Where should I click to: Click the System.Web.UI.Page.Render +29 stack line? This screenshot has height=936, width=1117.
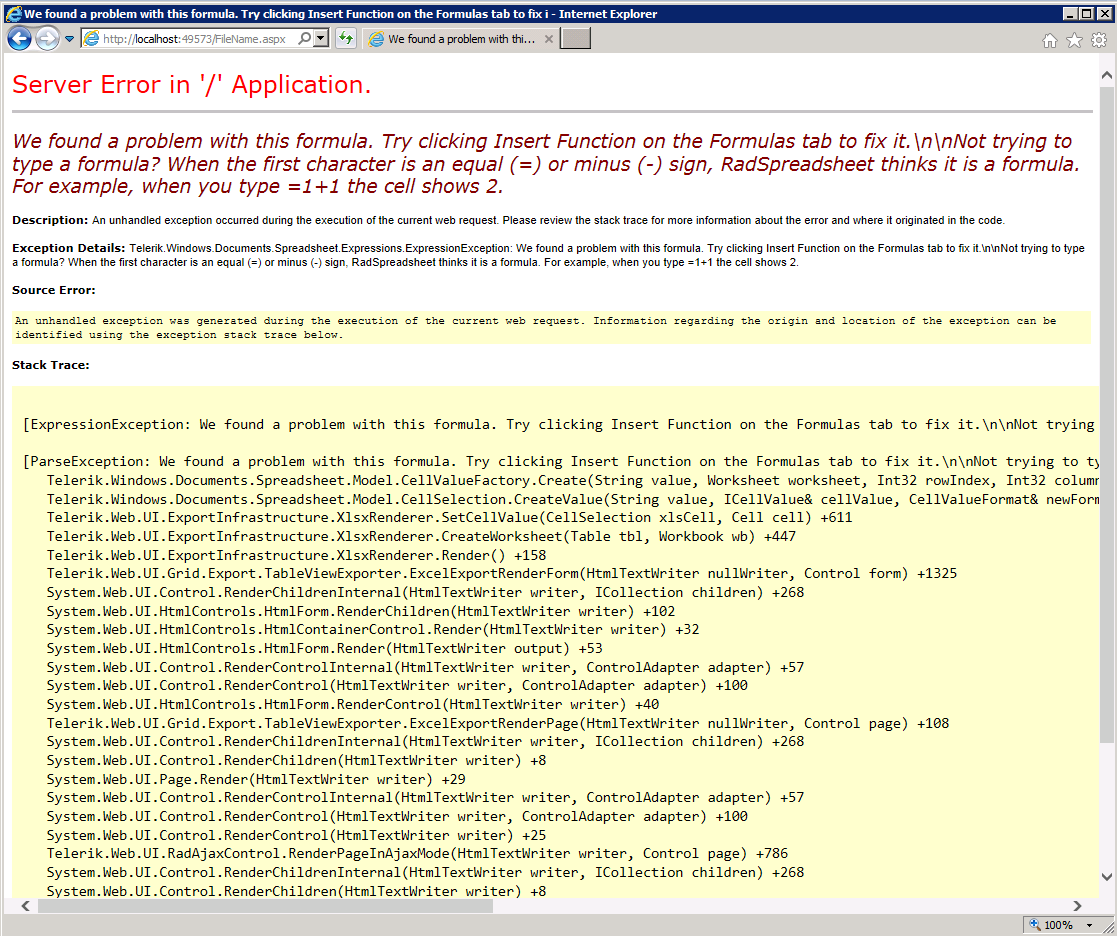[256, 779]
